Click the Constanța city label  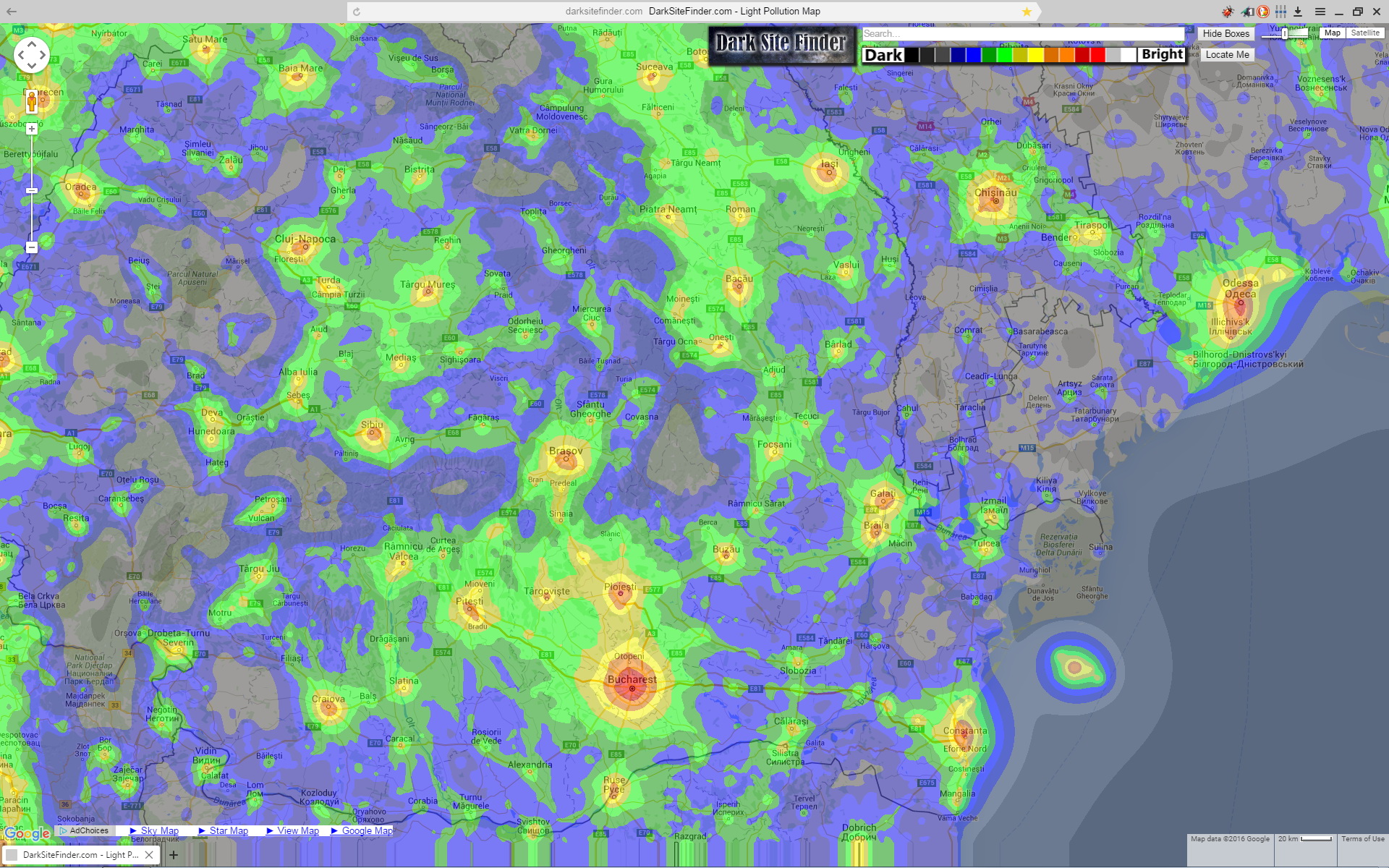pos(965,731)
